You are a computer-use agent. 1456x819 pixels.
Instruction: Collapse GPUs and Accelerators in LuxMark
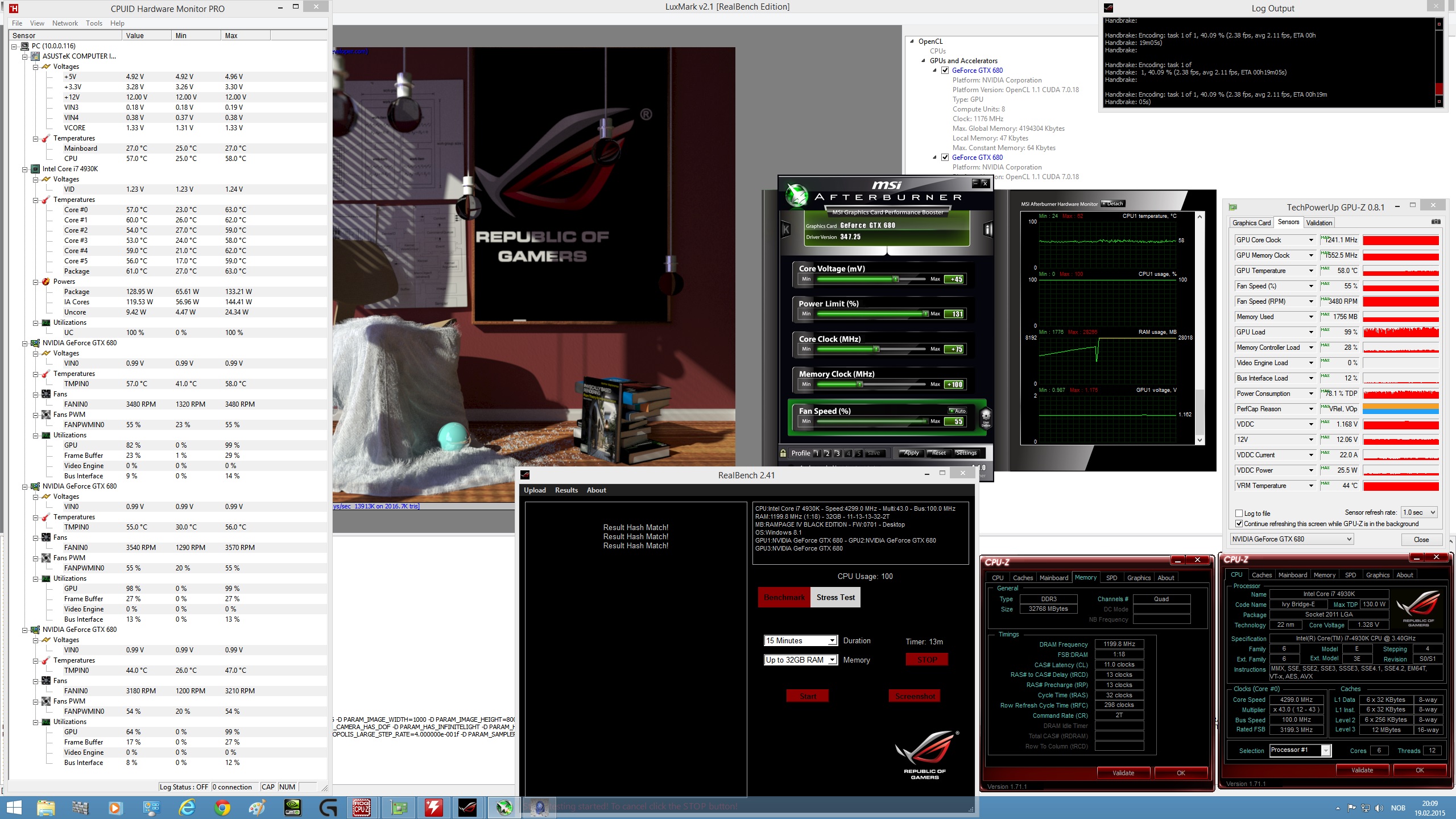923,61
